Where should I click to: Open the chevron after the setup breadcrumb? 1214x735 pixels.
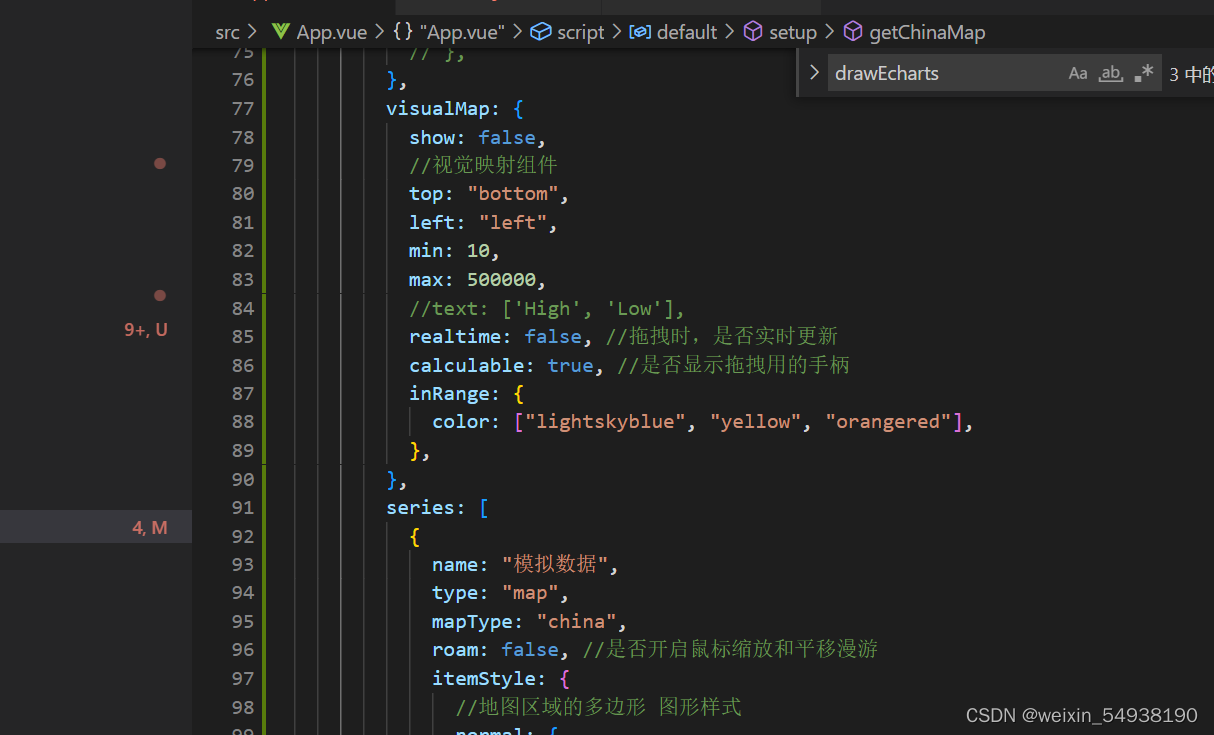click(x=829, y=31)
